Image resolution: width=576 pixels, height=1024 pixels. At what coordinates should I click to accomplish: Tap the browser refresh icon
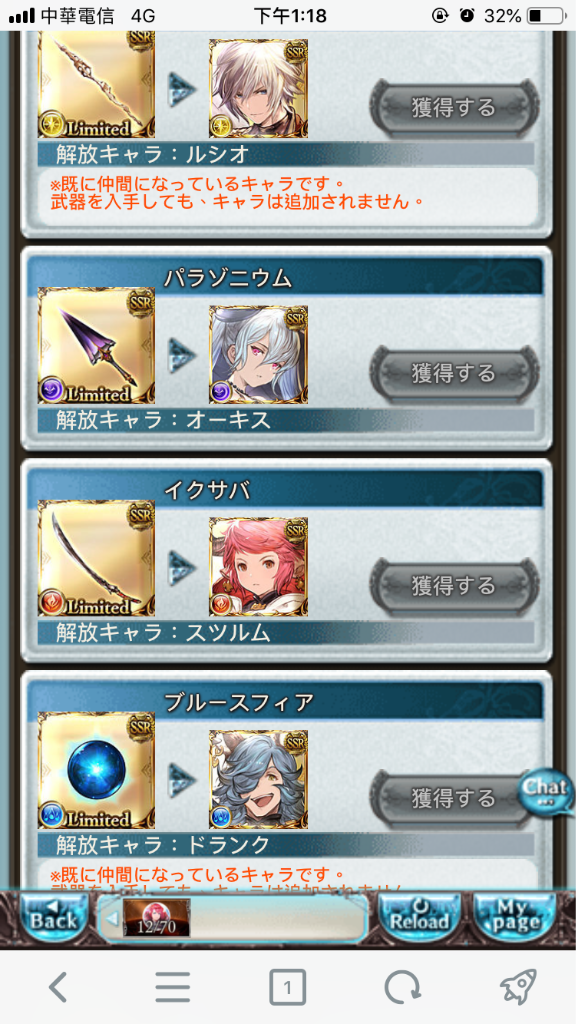coord(403,987)
